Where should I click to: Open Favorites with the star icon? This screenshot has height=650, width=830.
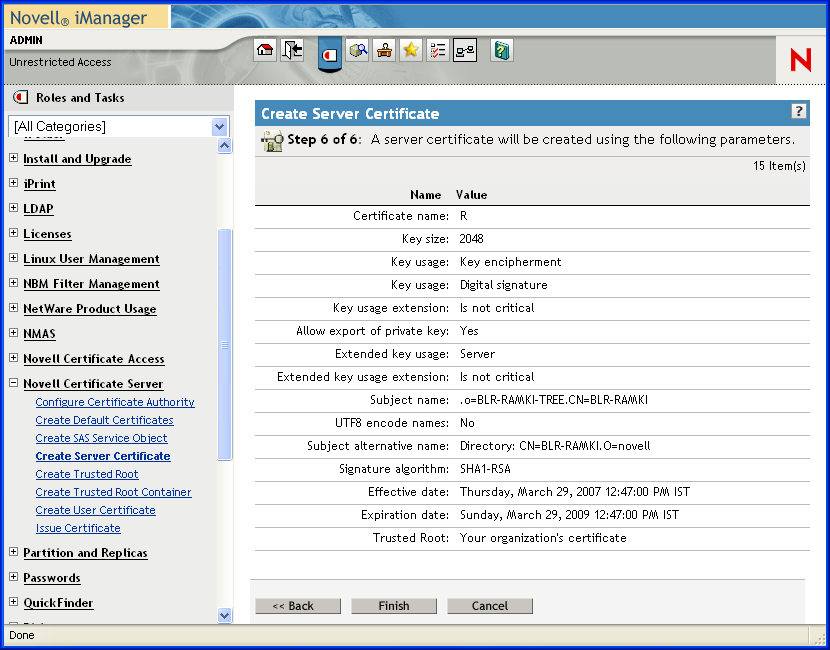click(410, 51)
